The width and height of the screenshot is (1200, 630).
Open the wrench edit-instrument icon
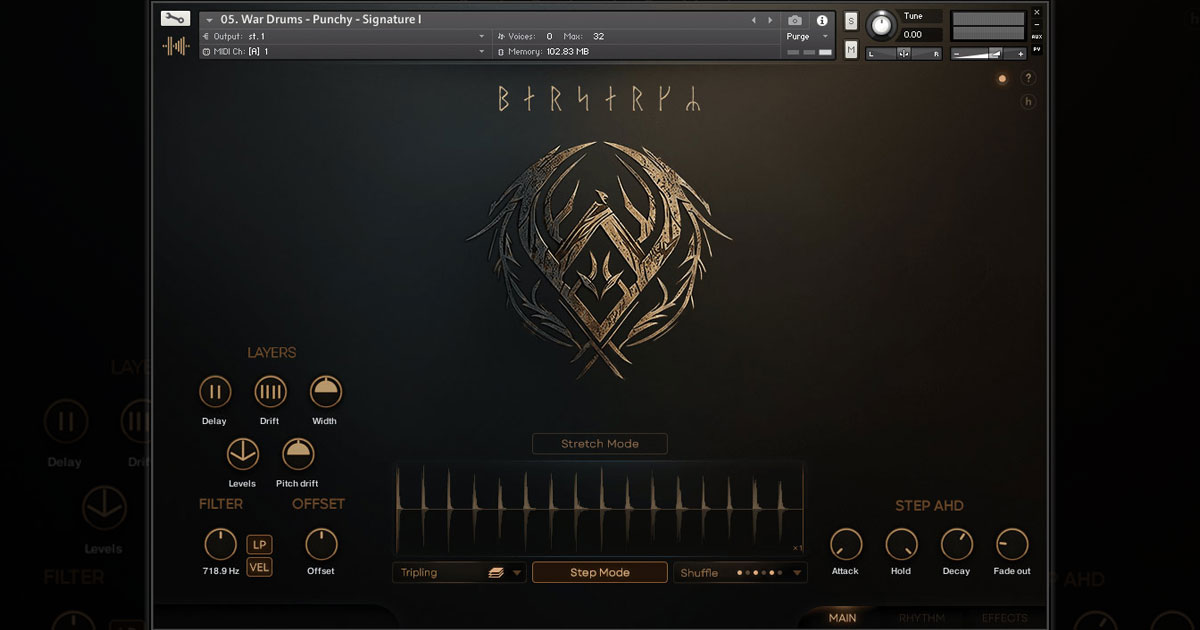tap(175, 18)
